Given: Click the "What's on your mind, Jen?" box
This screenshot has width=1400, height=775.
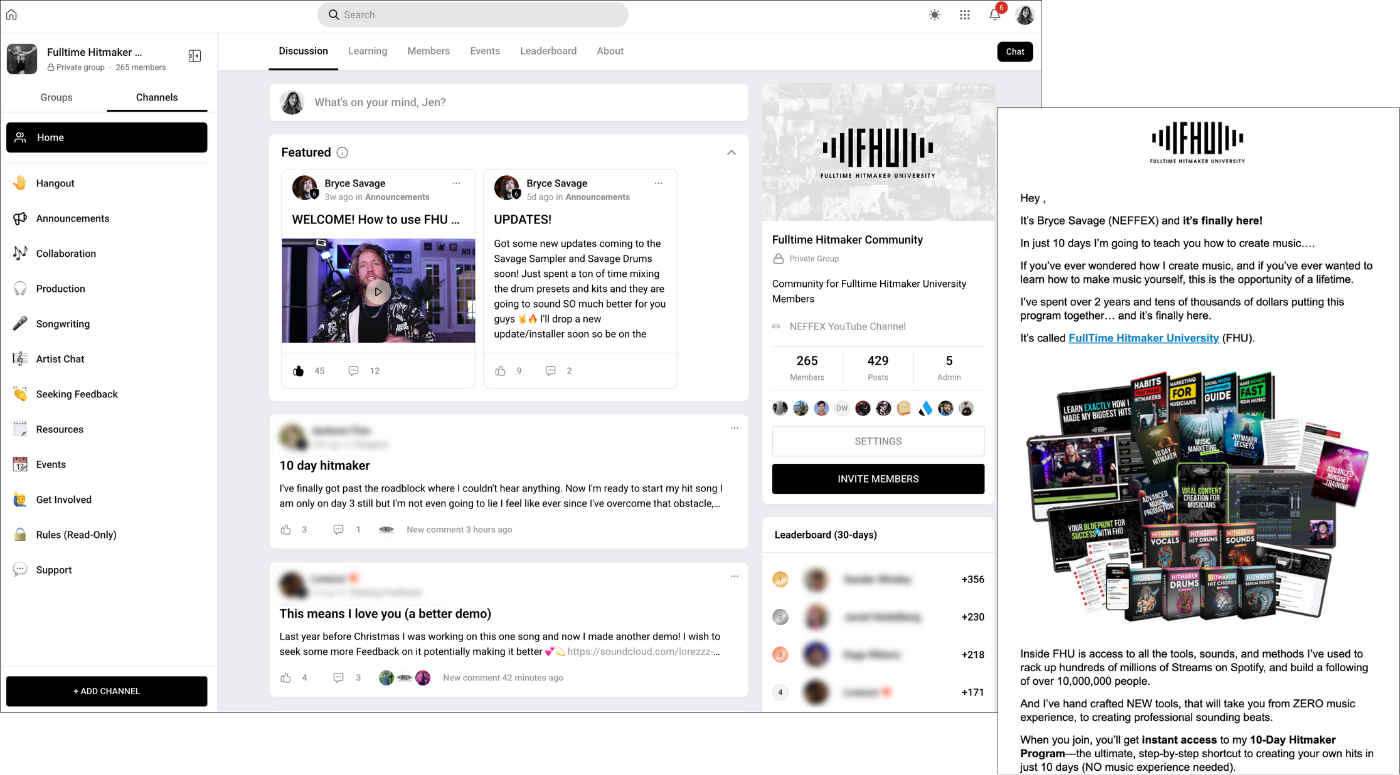Looking at the screenshot, I should click(x=508, y=102).
